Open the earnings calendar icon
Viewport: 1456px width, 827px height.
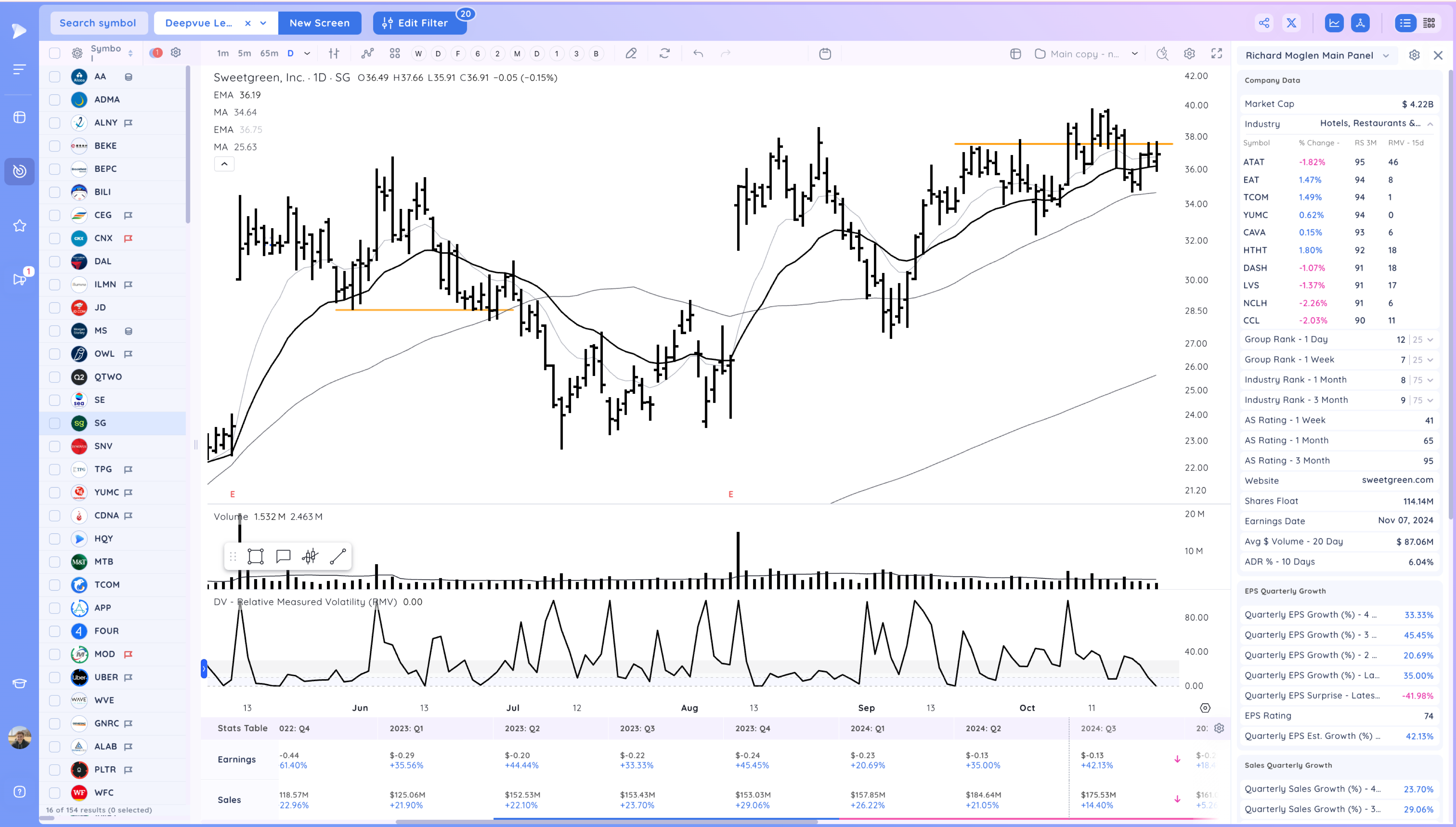pos(824,53)
